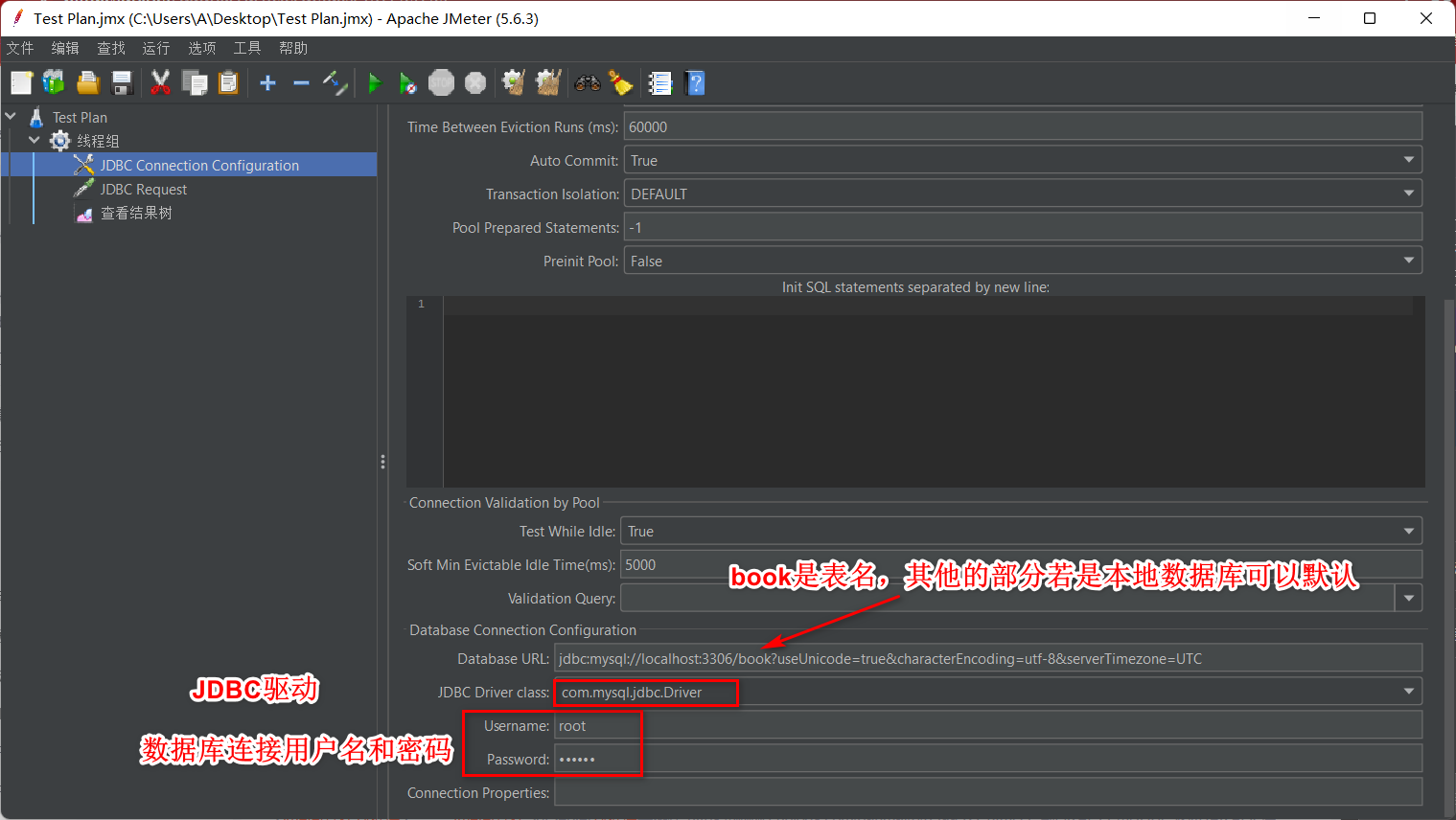This screenshot has height=820, width=1456.
Task: Click the Password field
Action: [x=988, y=759]
